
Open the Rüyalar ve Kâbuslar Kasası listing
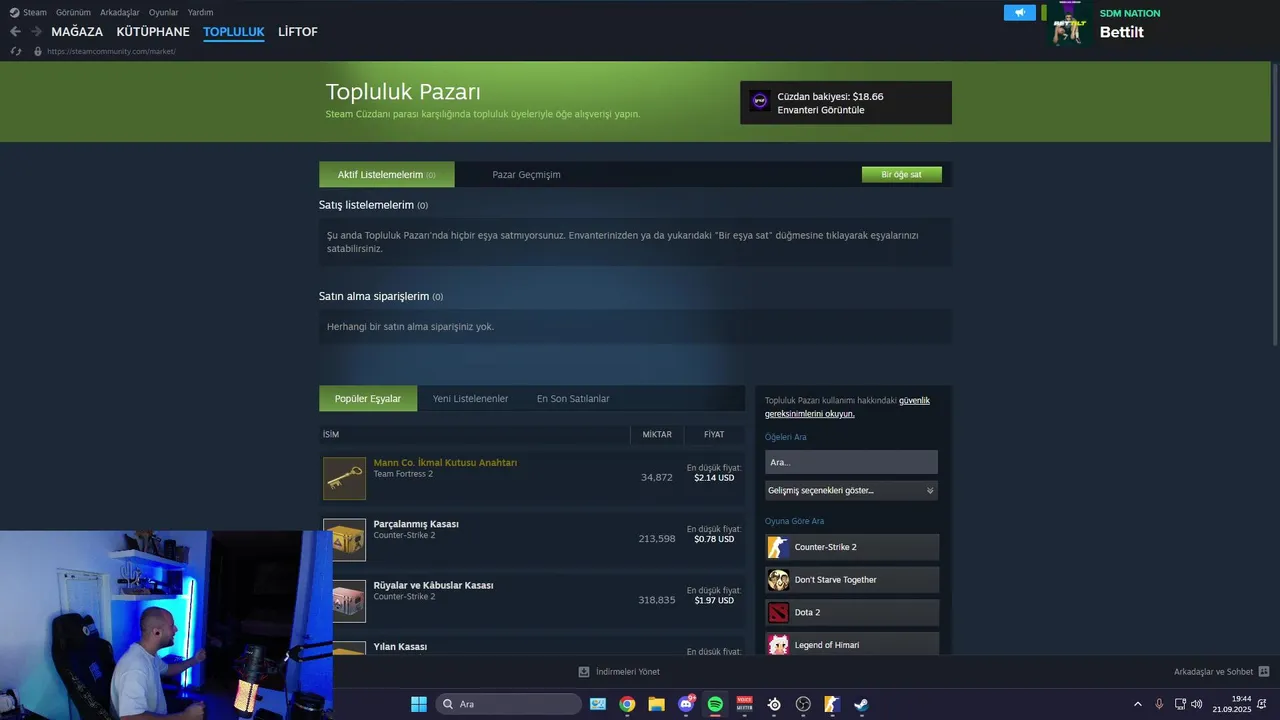tap(433, 585)
